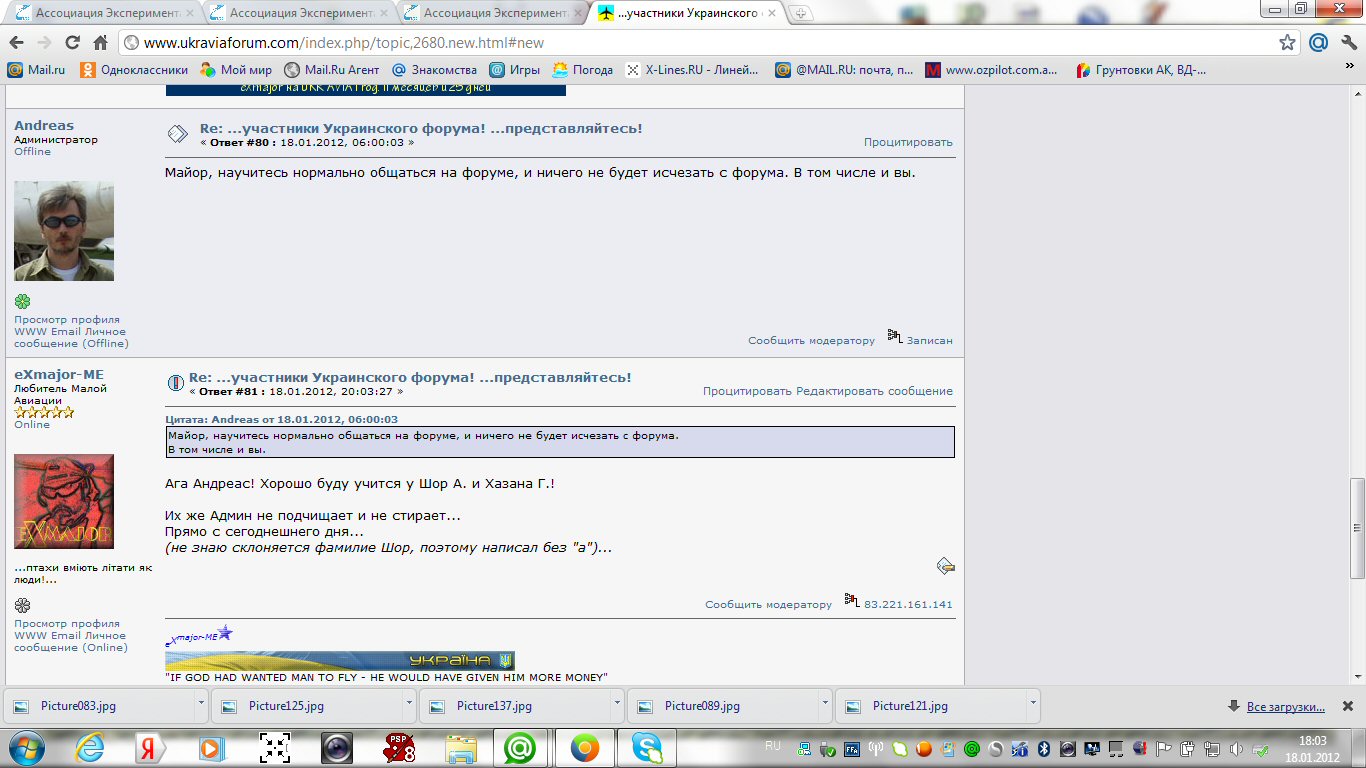Click Andreas's avatar photo
Screen dimensions: 1366x768
[64, 231]
